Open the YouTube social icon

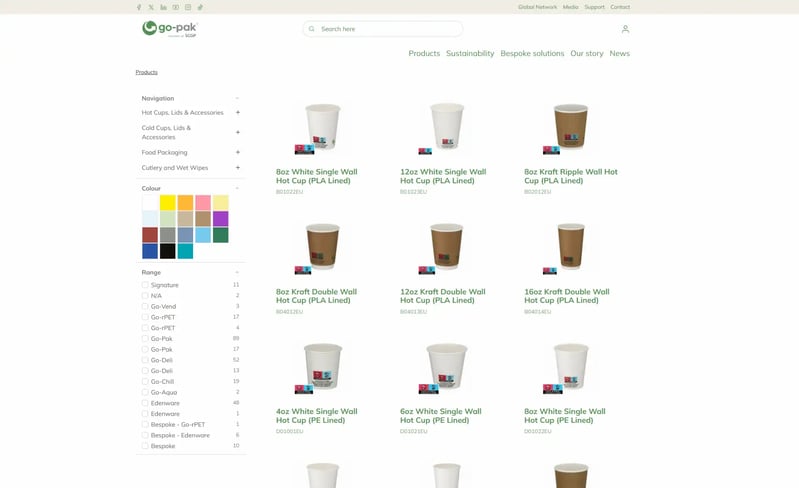tap(175, 7)
